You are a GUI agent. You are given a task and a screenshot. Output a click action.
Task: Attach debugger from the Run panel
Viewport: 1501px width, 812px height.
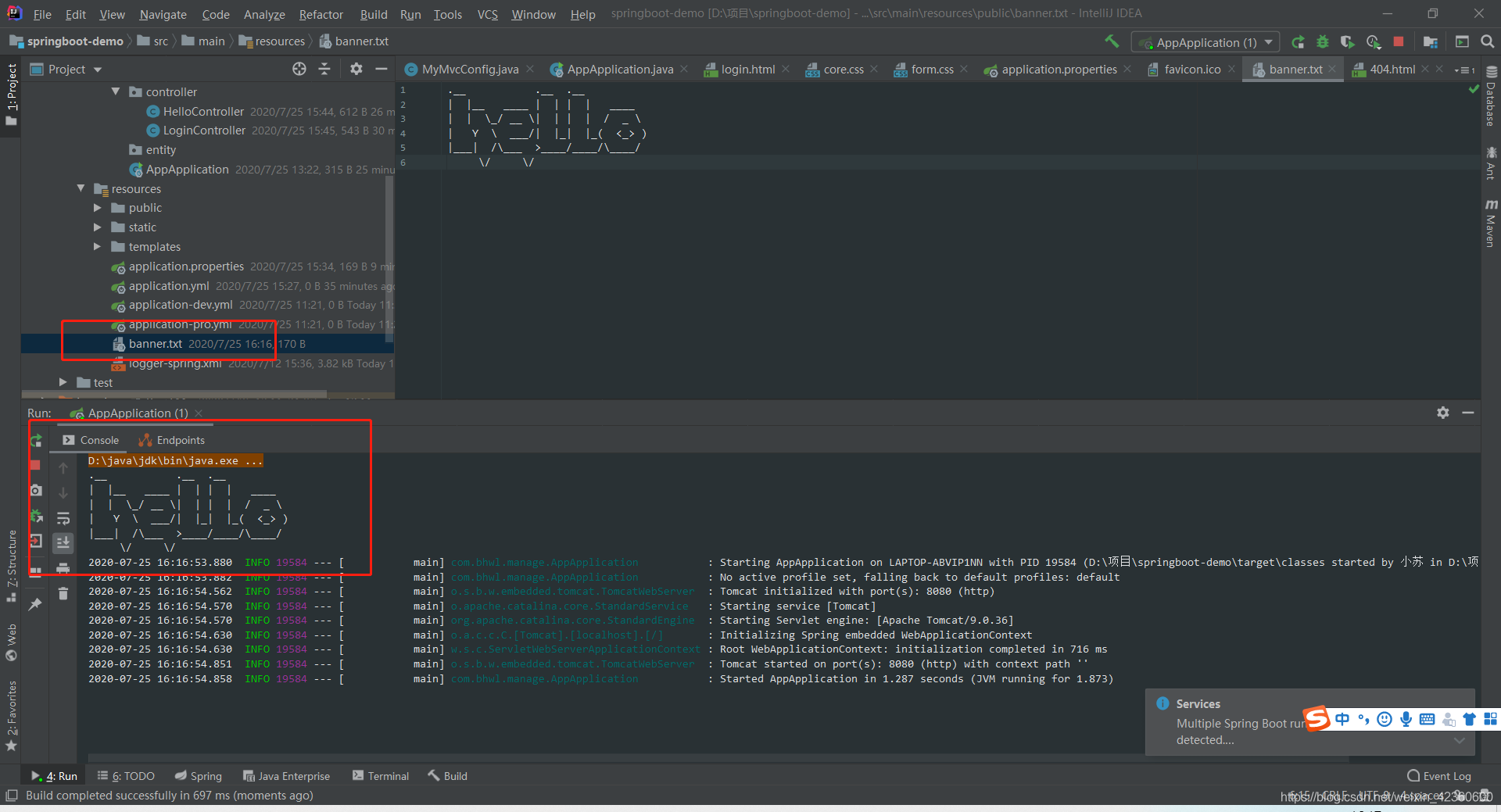(x=36, y=516)
